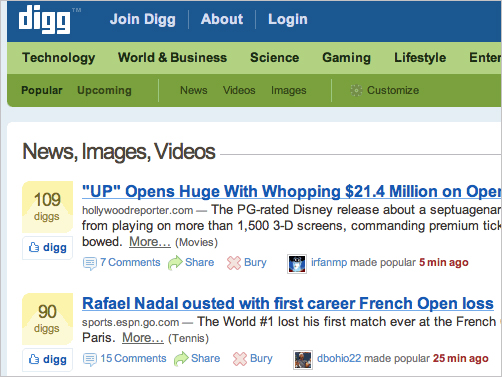Select World & Business category
This screenshot has width=502, height=377.
coord(172,57)
